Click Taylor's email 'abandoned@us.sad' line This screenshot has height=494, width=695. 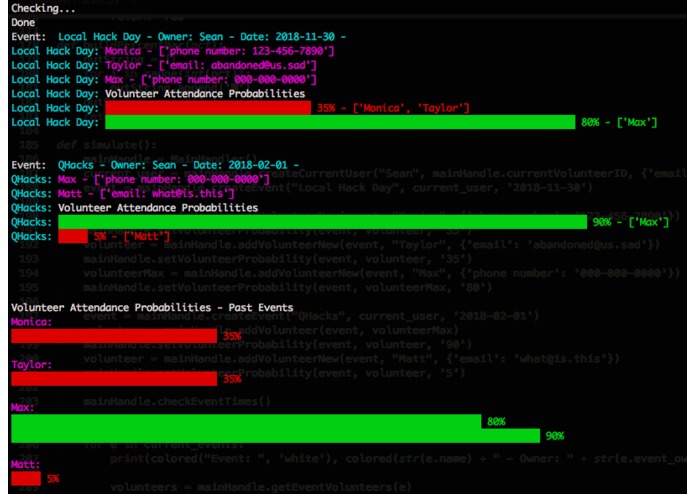pos(164,65)
